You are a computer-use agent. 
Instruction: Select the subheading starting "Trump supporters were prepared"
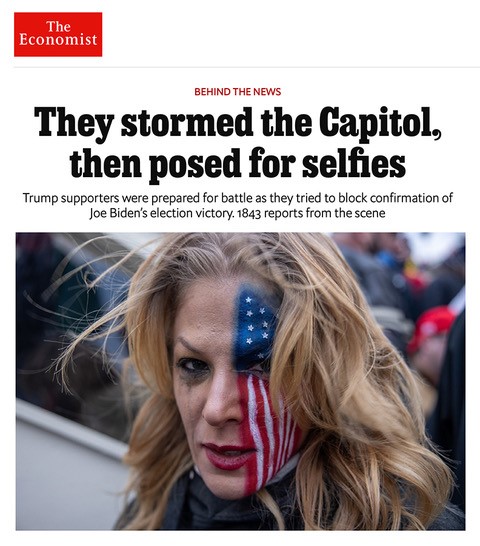click(238, 205)
